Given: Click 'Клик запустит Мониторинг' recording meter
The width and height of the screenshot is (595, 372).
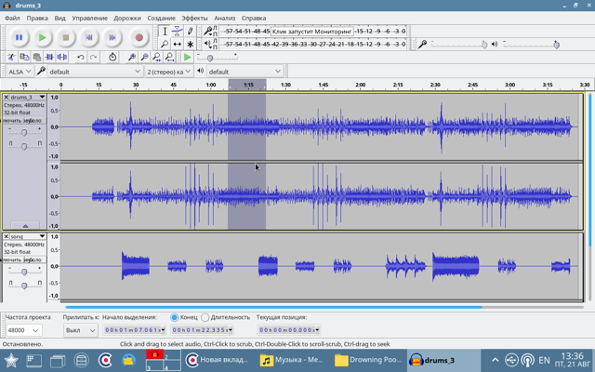Looking at the screenshot, I should pyautogui.click(x=312, y=31).
